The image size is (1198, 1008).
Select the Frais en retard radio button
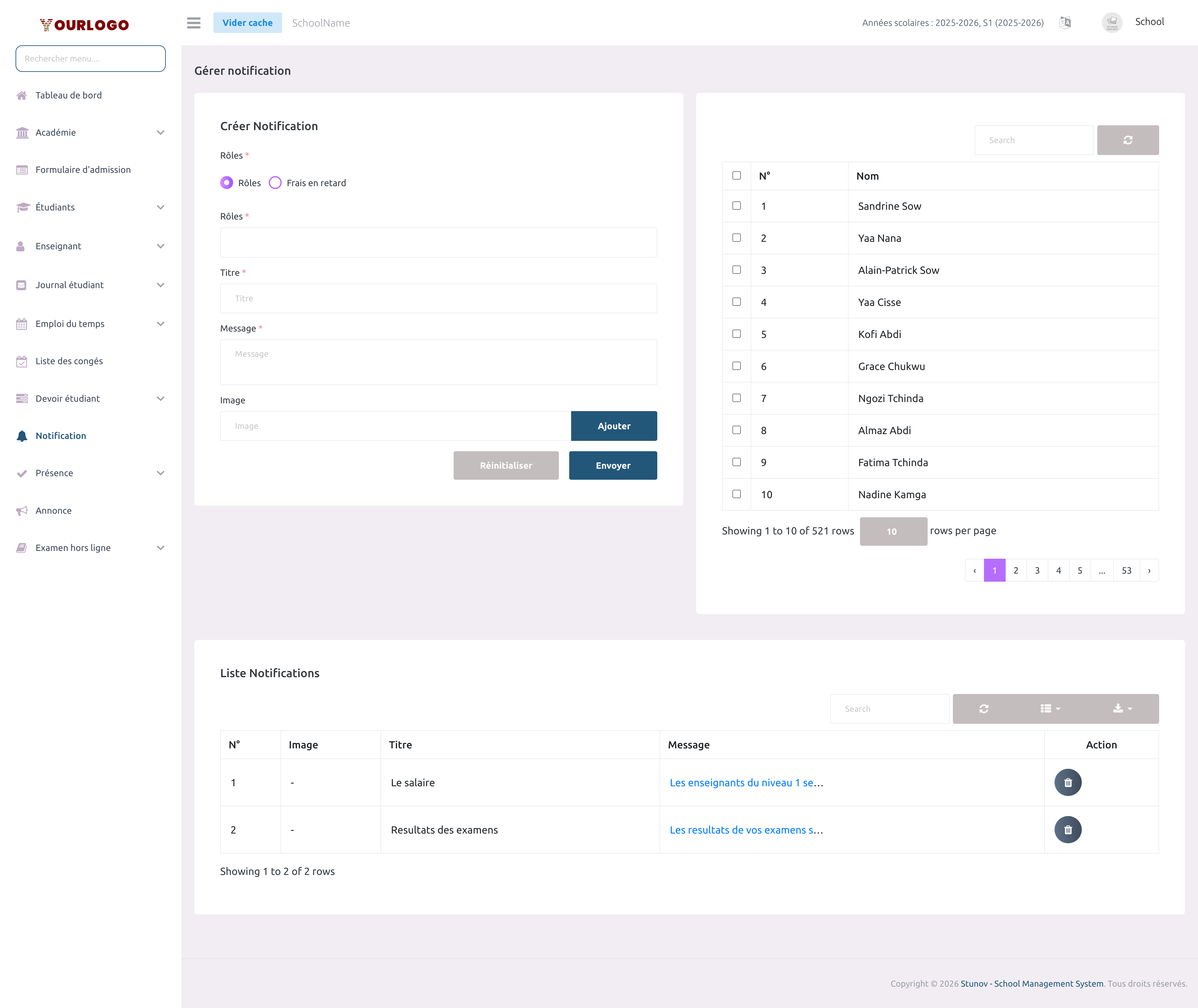tap(275, 183)
